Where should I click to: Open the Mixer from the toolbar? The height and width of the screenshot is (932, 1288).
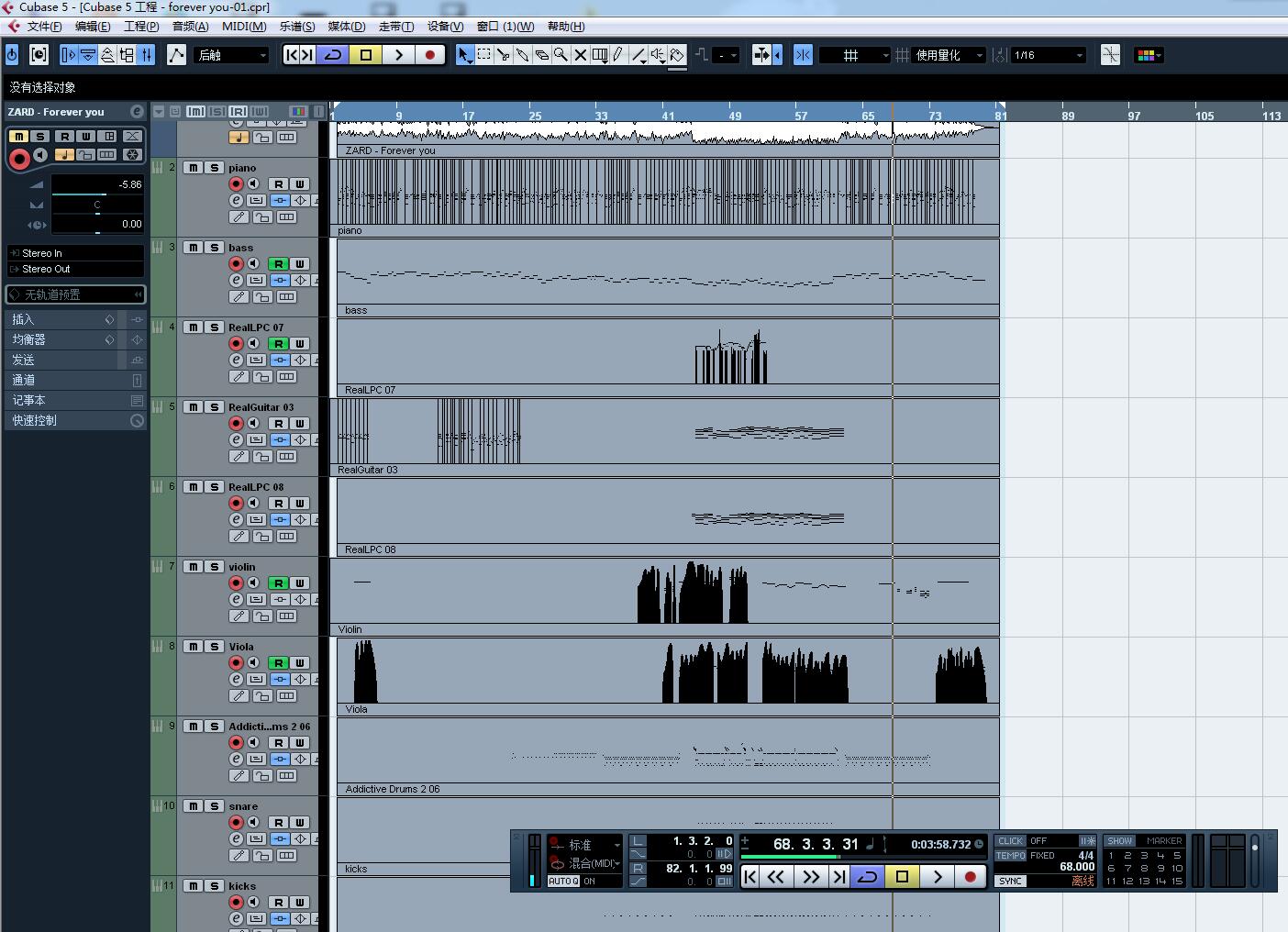point(146,55)
